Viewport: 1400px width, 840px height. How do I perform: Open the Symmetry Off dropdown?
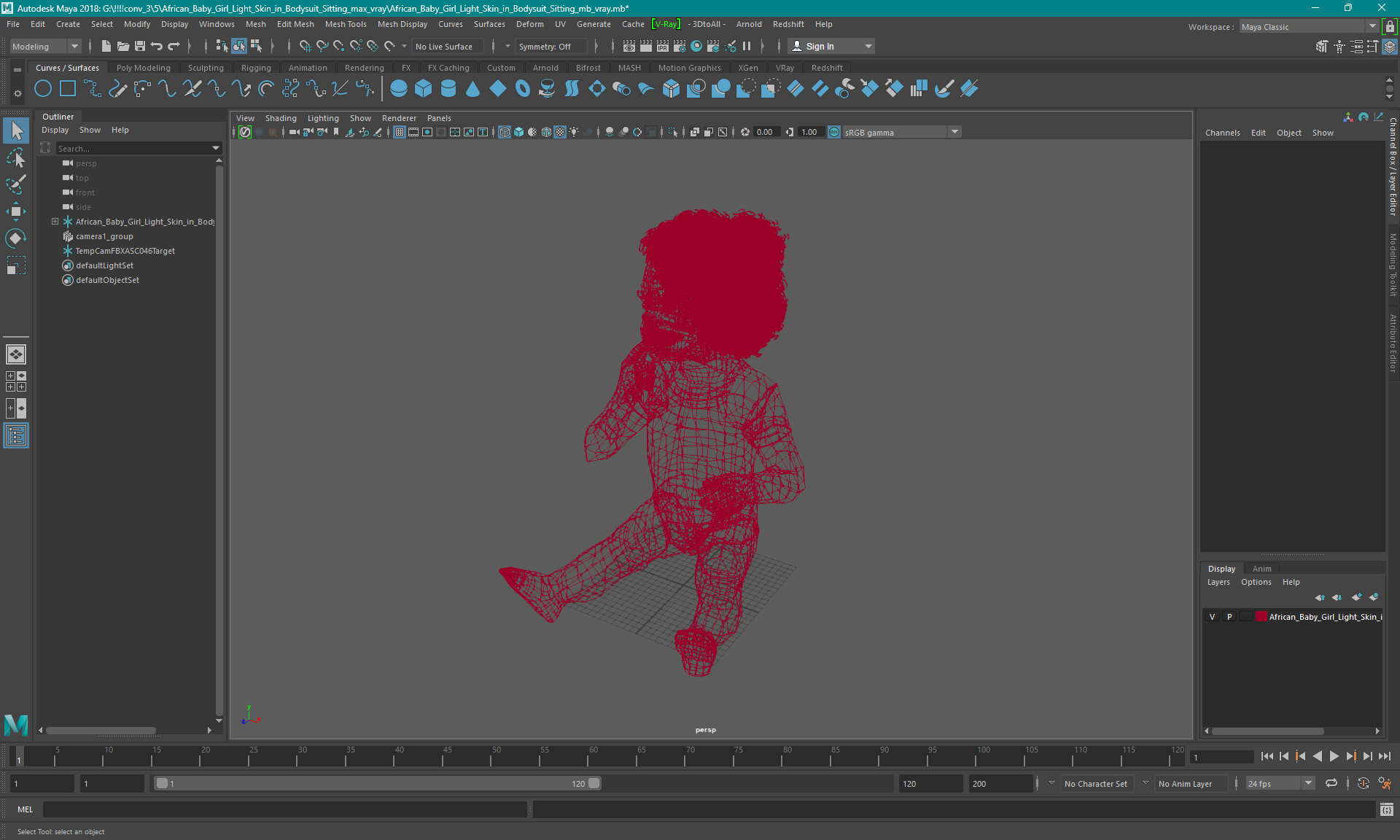pos(551,46)
